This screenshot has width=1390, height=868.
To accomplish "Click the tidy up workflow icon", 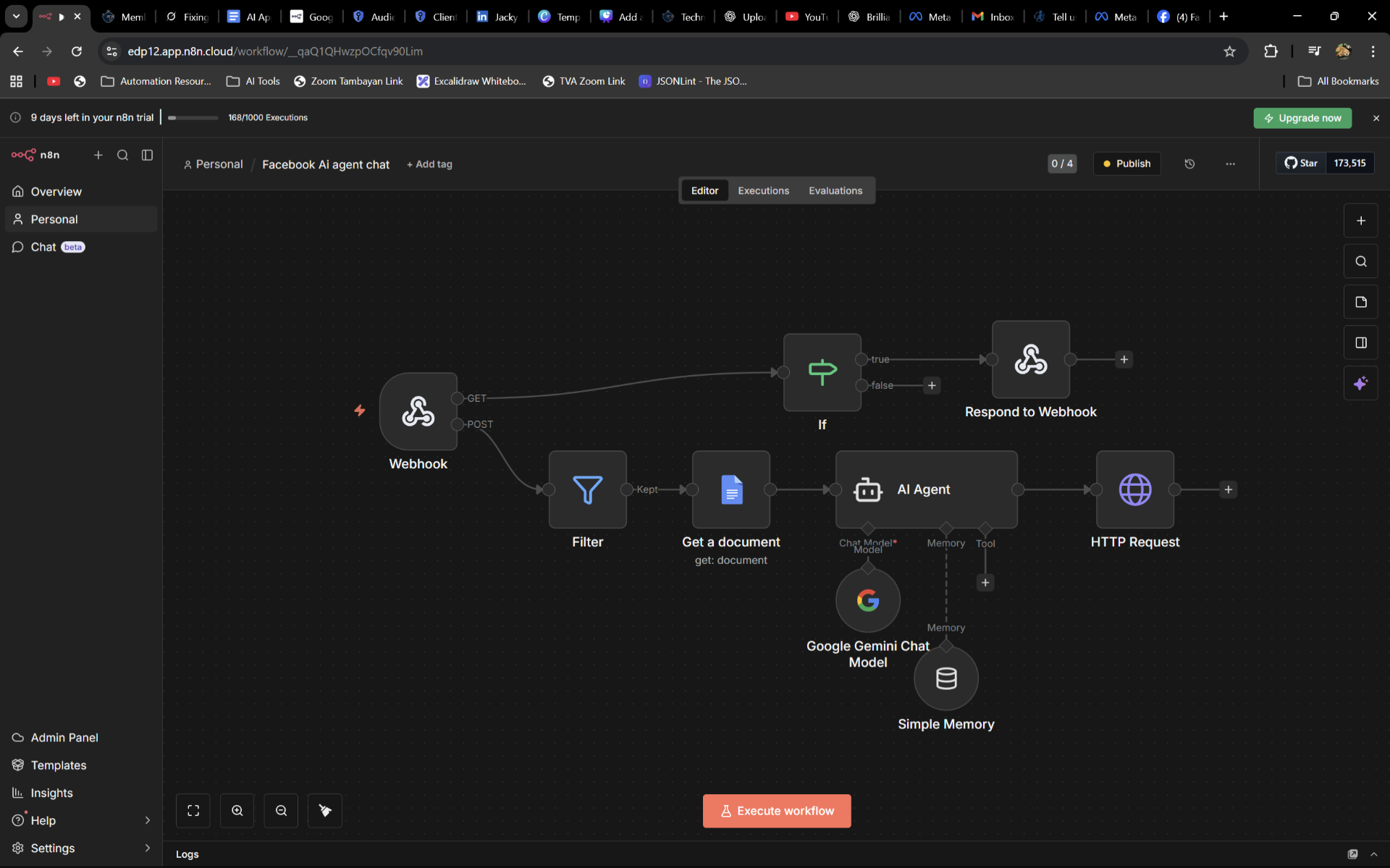I will 325,811.
